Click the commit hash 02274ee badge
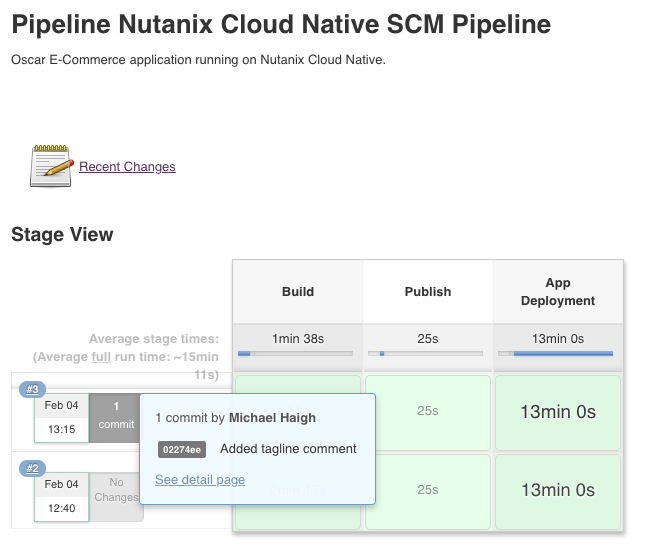This screenshot has width=648, height=556. [182, 449]
